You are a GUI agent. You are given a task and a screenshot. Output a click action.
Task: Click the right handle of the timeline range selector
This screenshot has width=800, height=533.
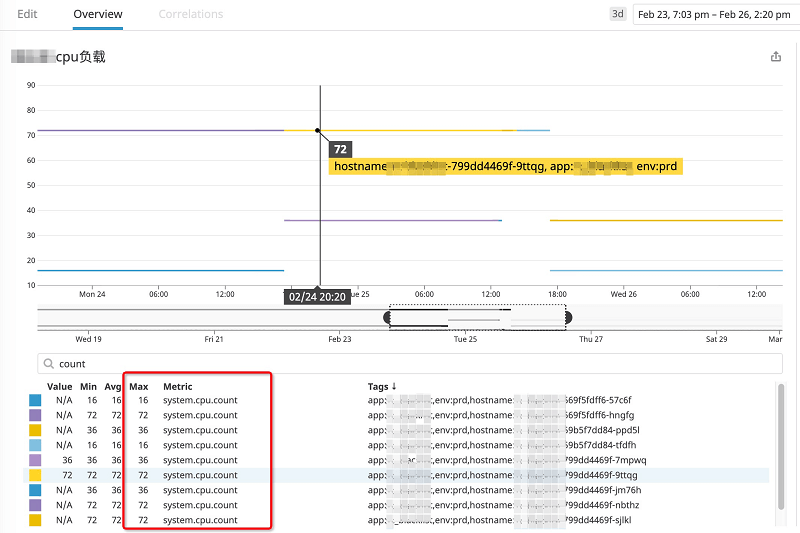[x=568, y=317]
